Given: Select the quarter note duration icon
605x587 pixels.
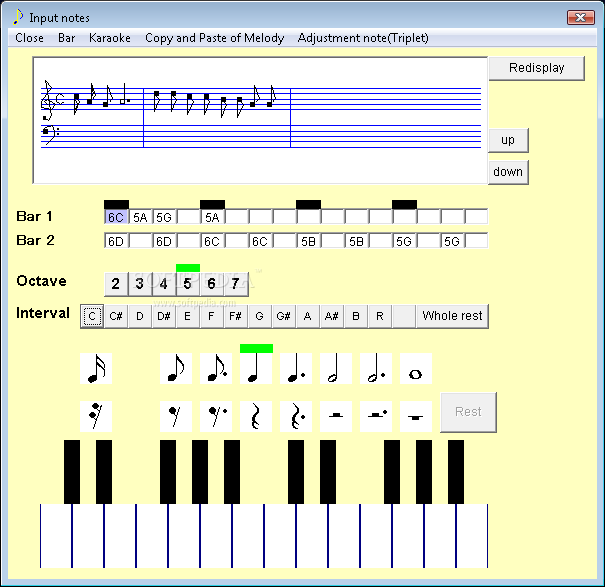Looking at the screenshot, I should pyautogui.click(x=256, y=369).
